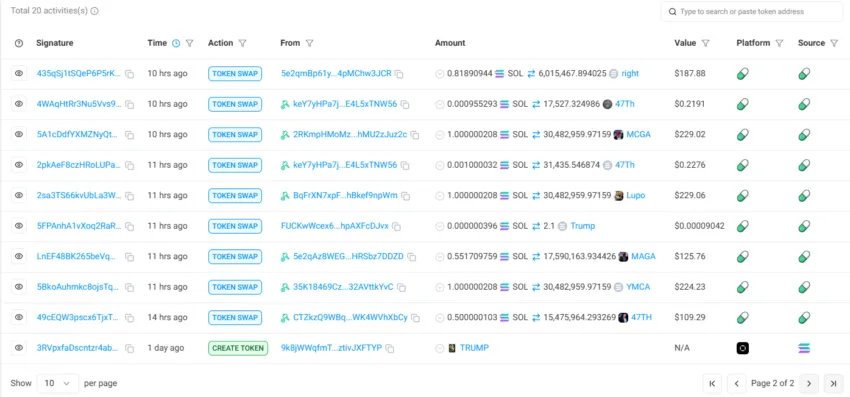Open the Value column filter dropdown

tap(705, 43)
